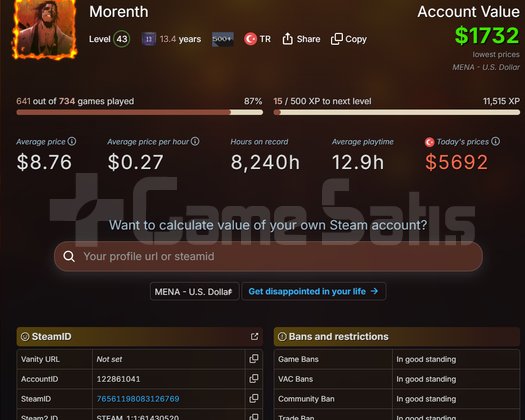Click the Turkey flag icon next to TR

point(250,39)
